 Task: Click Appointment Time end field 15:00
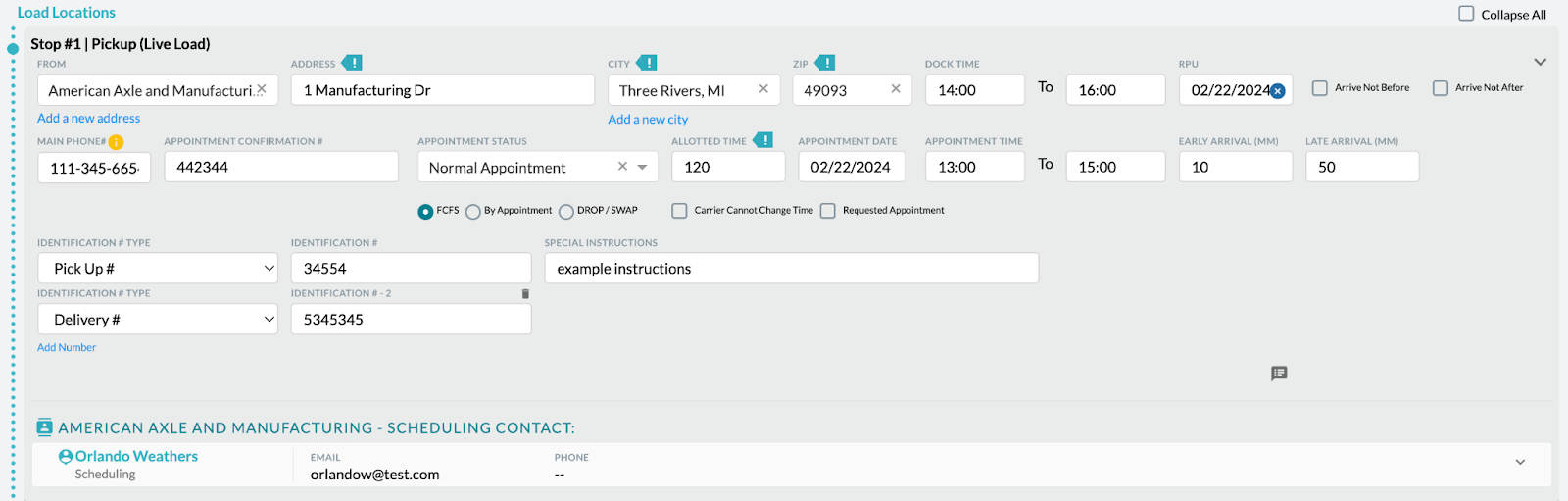[x=1116, y=167]
